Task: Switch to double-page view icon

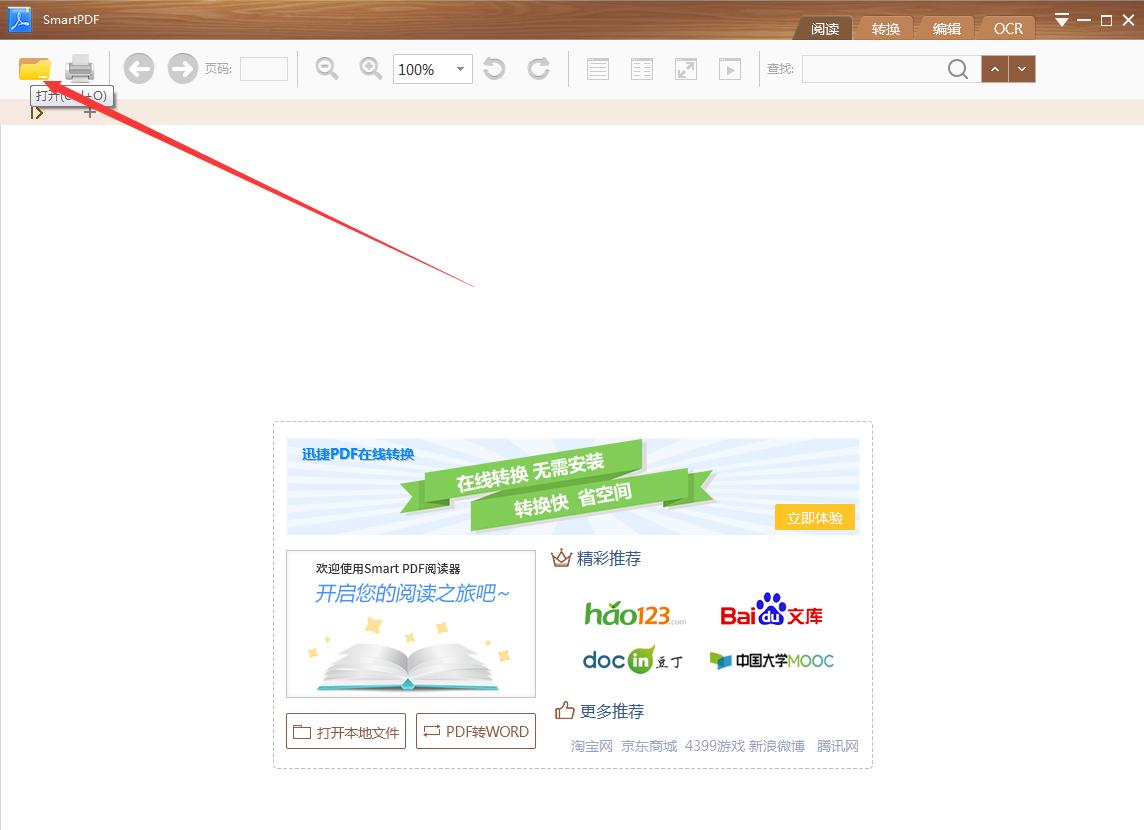Action: tap(641, 69)
